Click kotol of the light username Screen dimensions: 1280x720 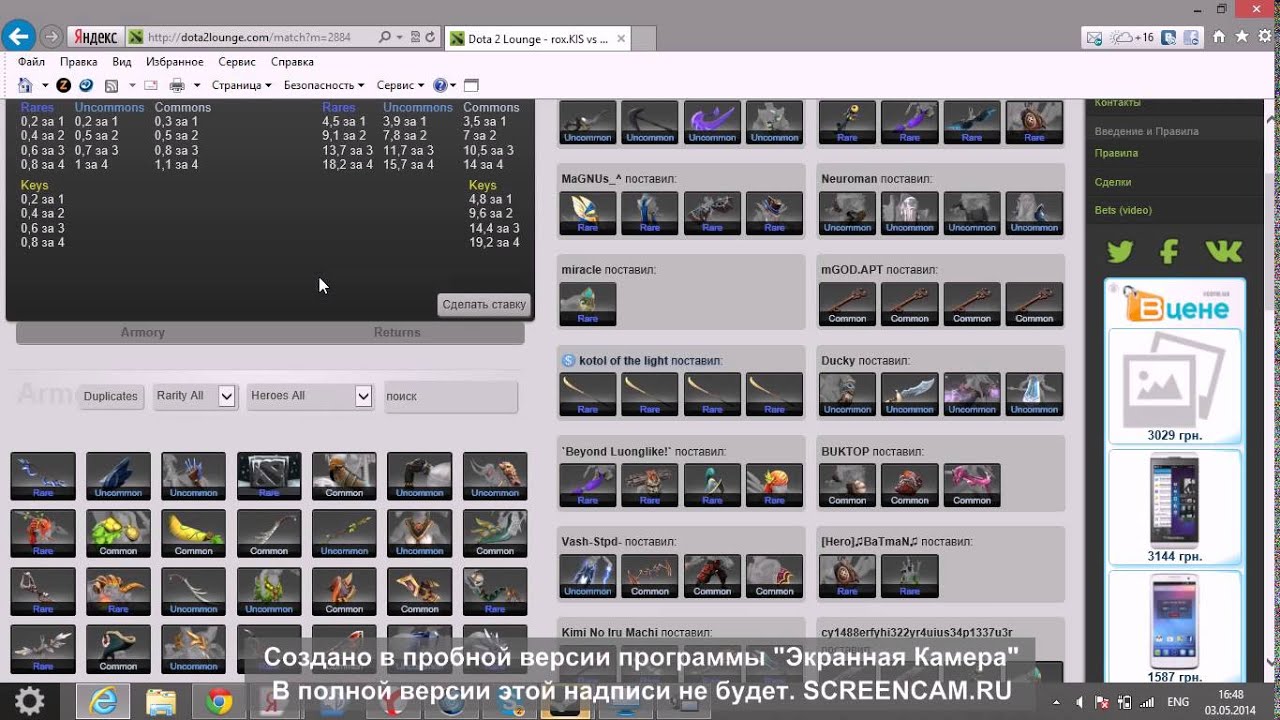click(x=623, y=360)
